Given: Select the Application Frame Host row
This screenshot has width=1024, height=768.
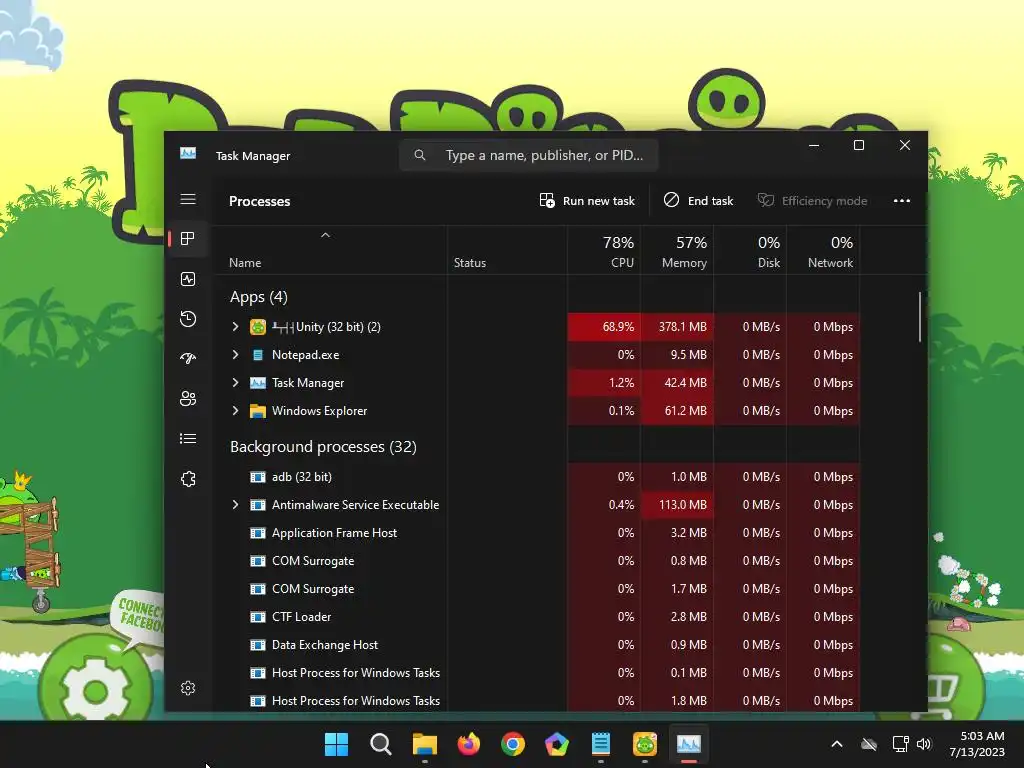Looking at the screenshot, I should tap(537, 533).
